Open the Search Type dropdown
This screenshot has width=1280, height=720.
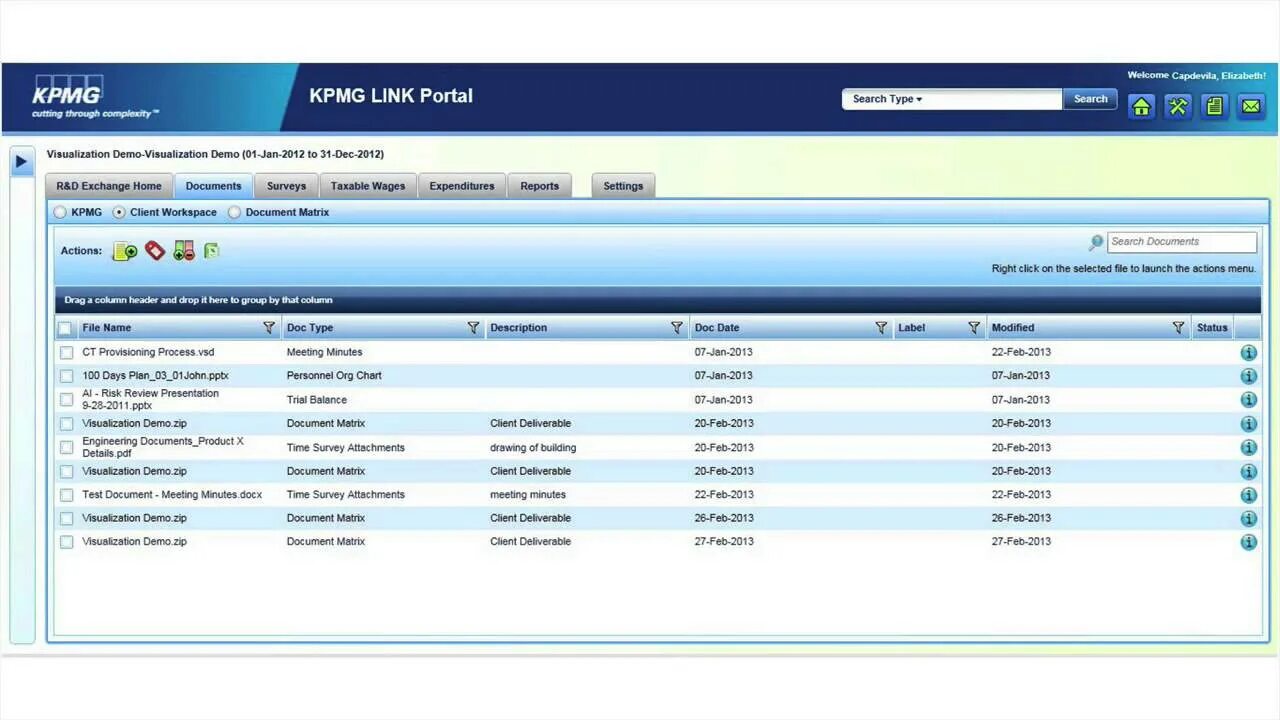[888, 99]
